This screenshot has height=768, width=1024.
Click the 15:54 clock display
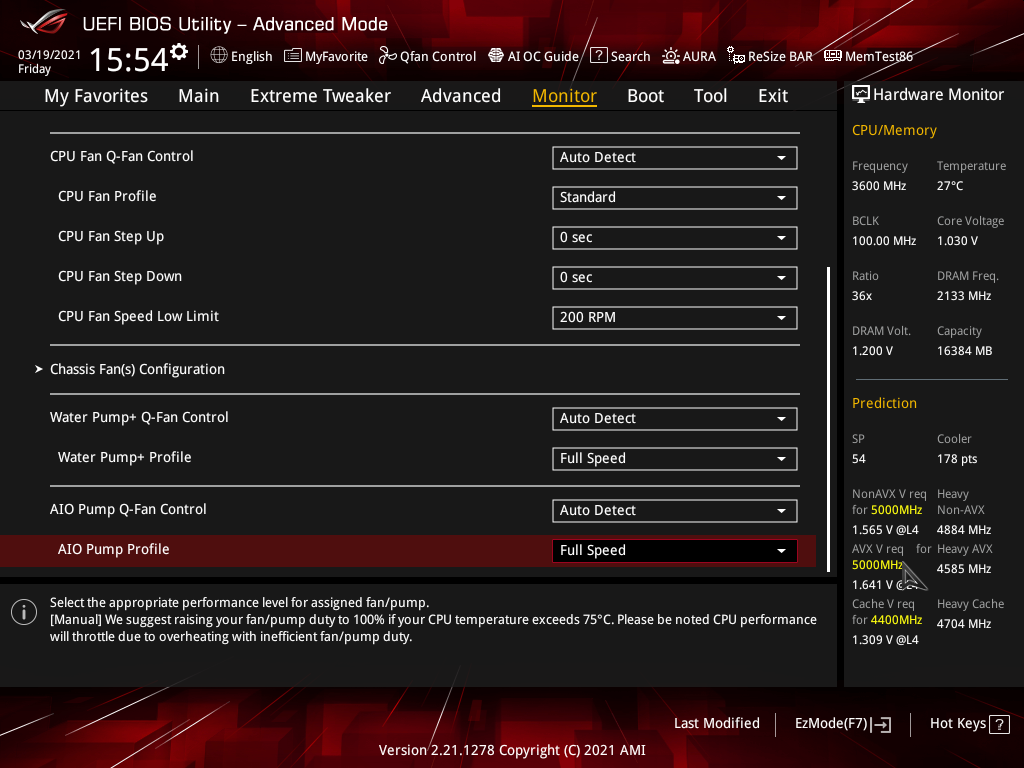129,59
